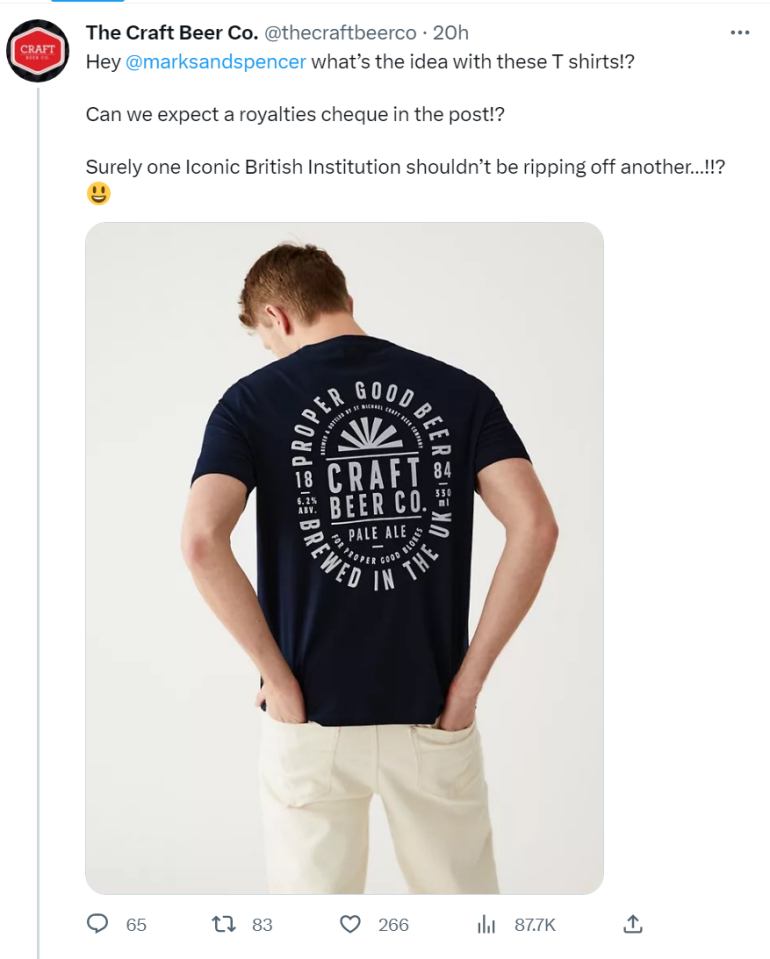Click the reply count 65
Viewport: 770px width, 959px height.
136,925
